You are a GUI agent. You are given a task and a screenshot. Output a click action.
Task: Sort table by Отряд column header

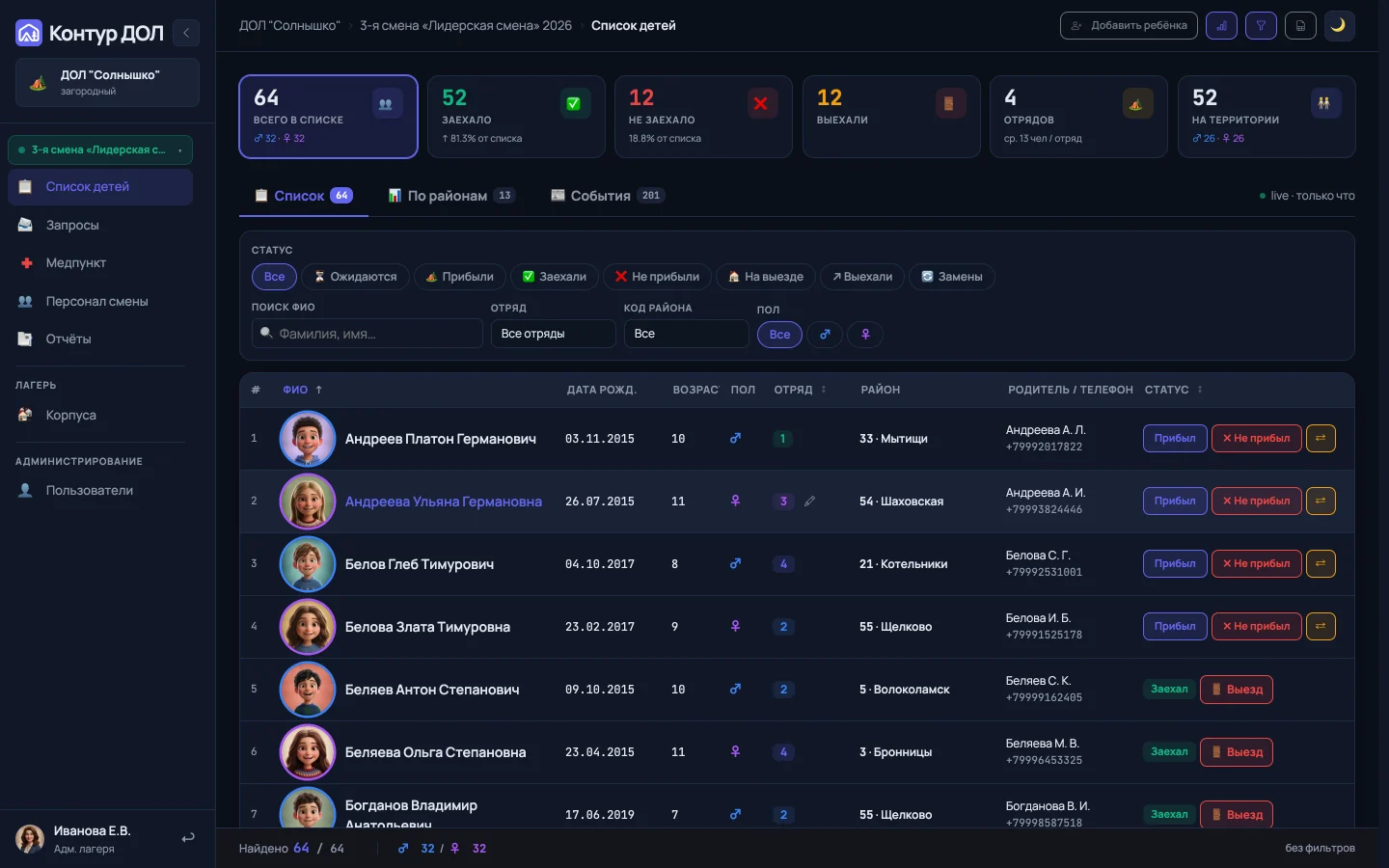click(801, 391)
